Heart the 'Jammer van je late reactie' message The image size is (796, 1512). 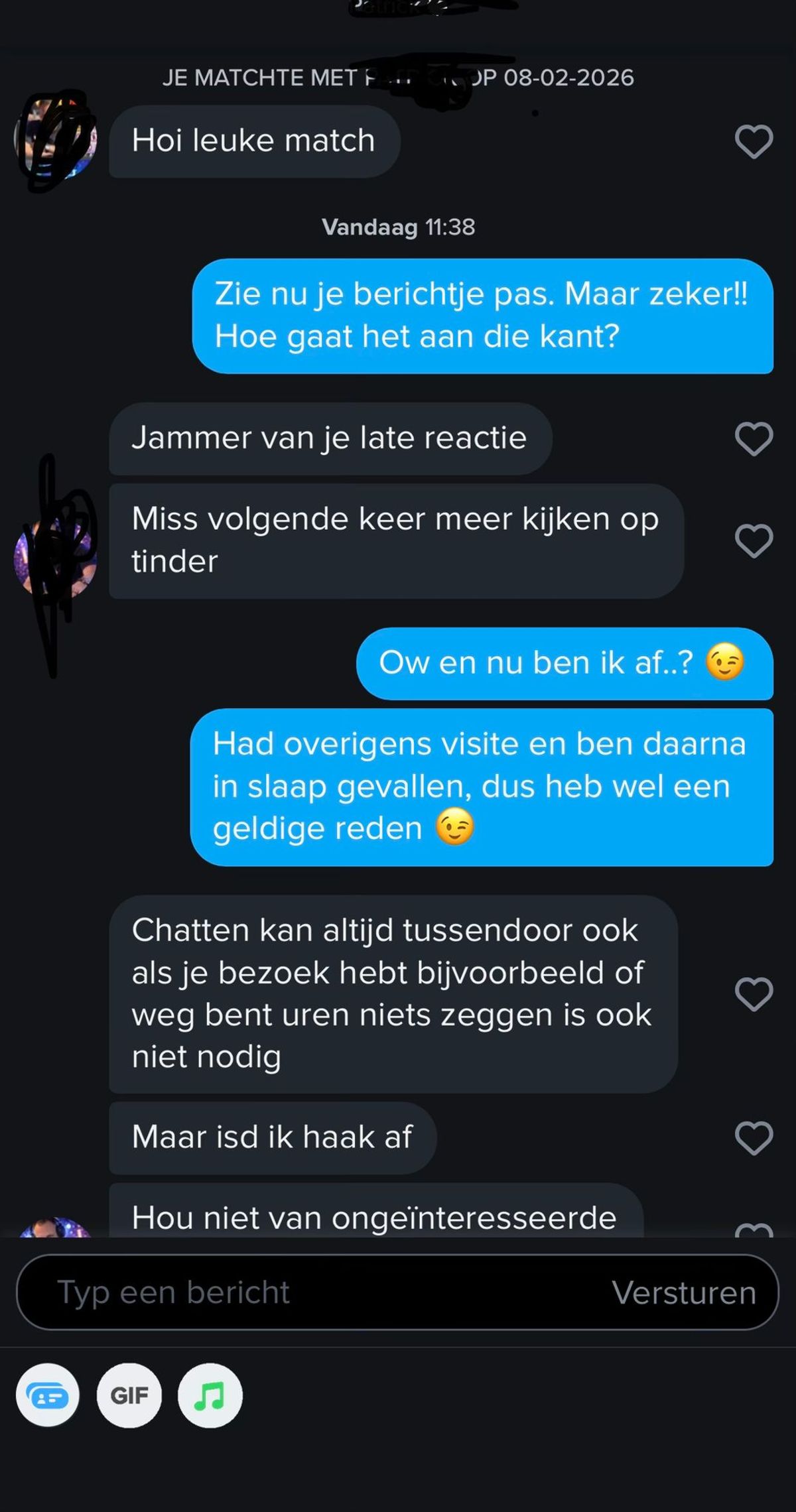[754, 438]
